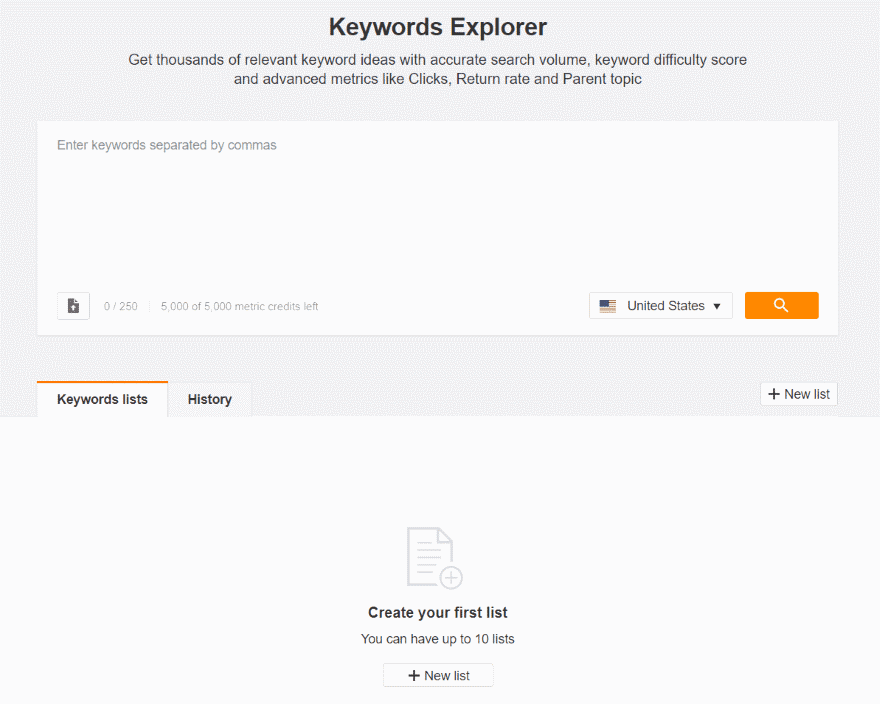Click New list button beside the tabs

(798, 394)
